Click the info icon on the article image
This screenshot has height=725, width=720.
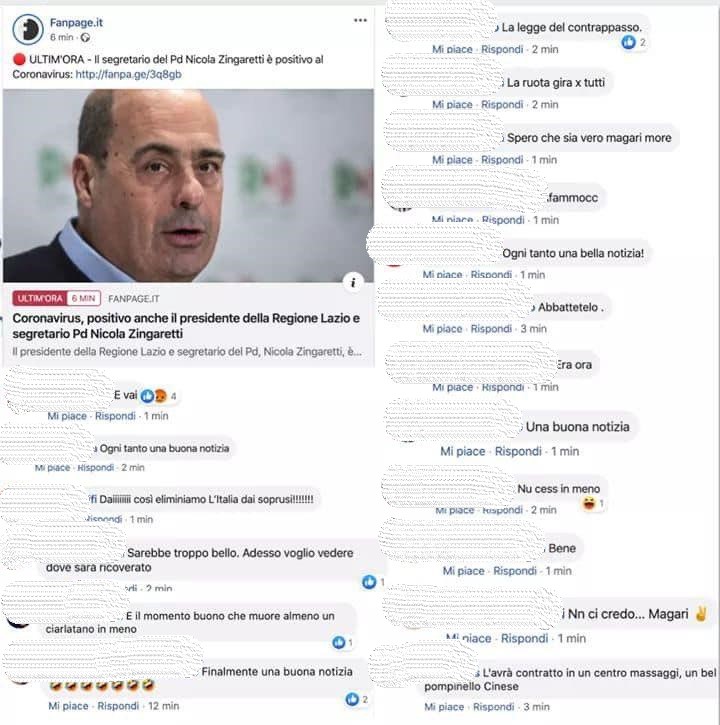point(353,282)
